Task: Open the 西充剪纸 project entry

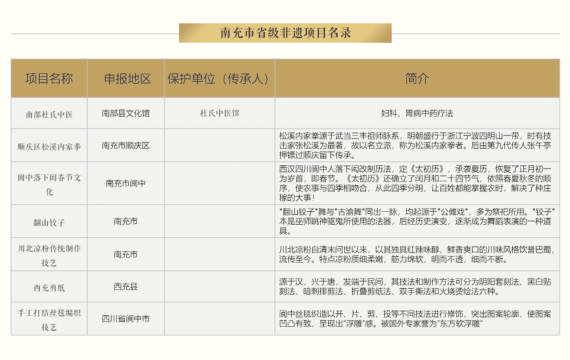Action: [49, 288]
